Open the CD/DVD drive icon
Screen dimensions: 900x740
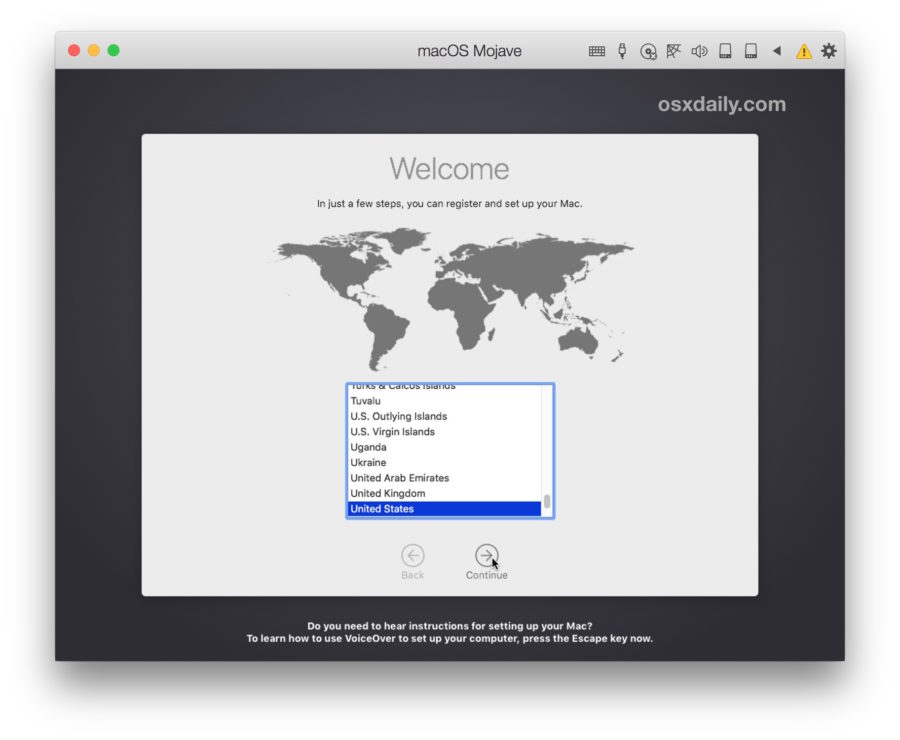coord(648,52)
